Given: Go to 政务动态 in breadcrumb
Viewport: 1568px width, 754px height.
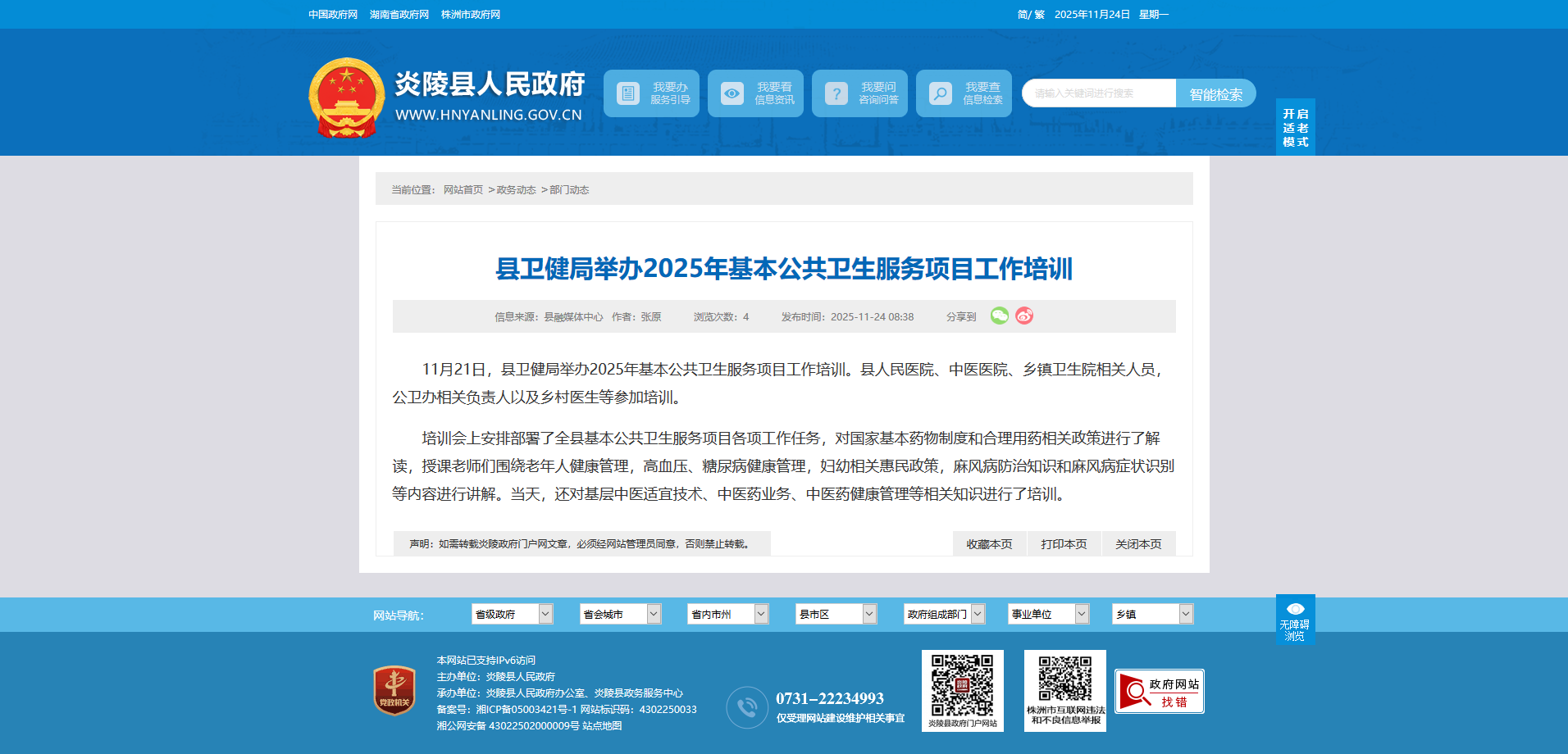Looking at the screenshot, I should [516, 190].
